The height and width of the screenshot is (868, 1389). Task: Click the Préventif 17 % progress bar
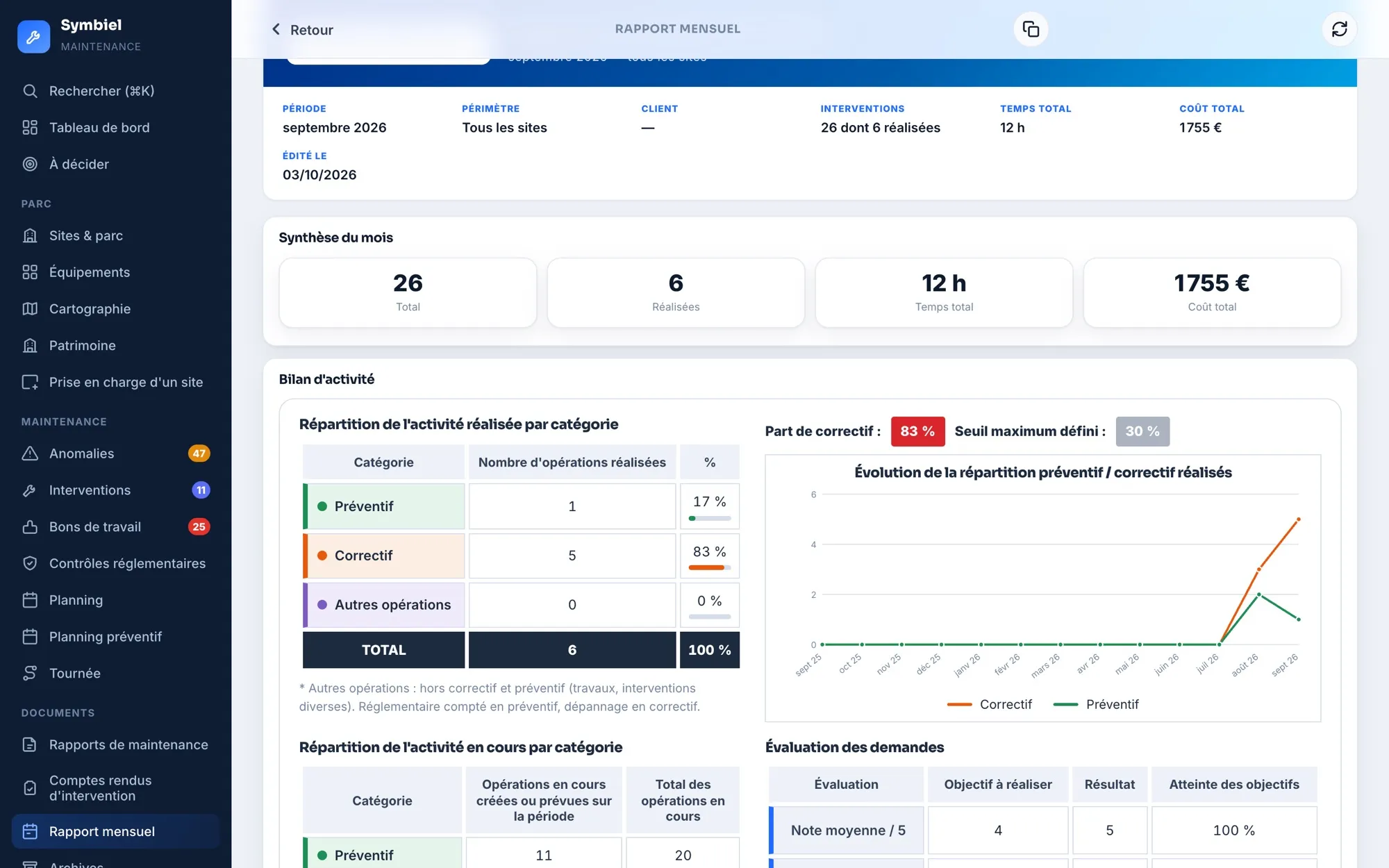pyautogui.click(x=709, y=519)
